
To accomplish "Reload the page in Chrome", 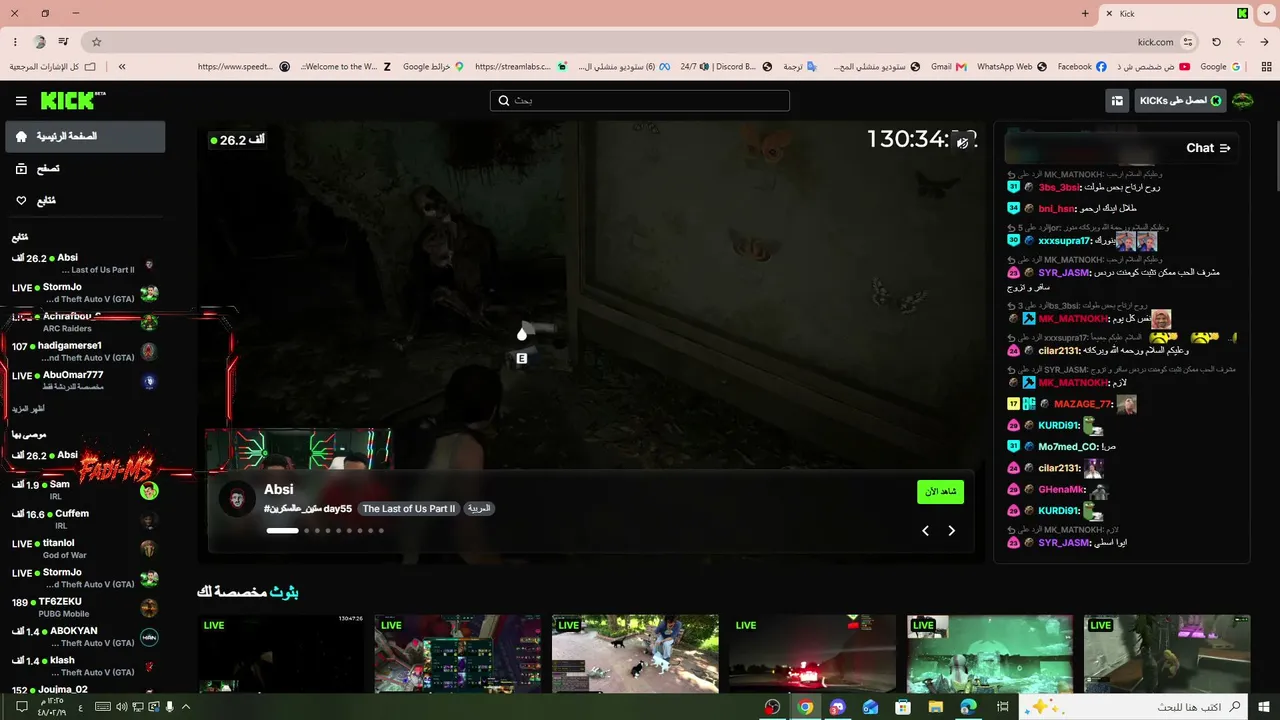I will pos(1216,42).
